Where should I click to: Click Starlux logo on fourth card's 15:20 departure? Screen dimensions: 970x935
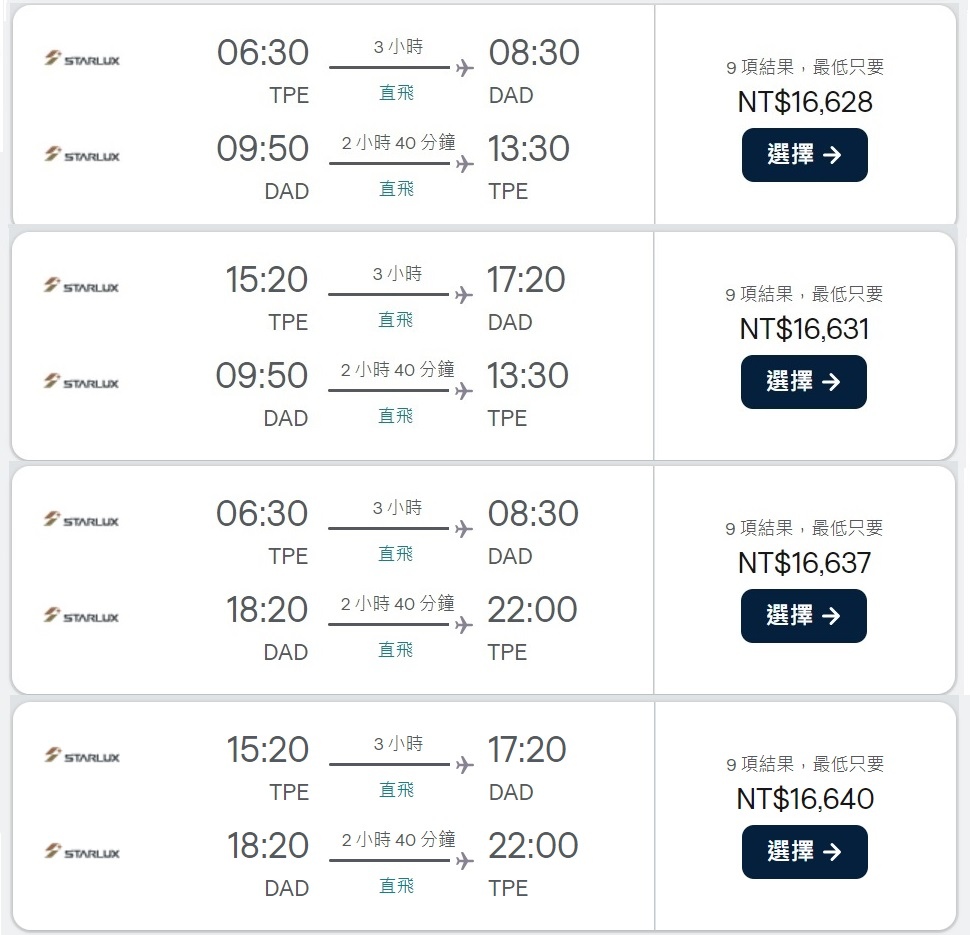point(82,756)
